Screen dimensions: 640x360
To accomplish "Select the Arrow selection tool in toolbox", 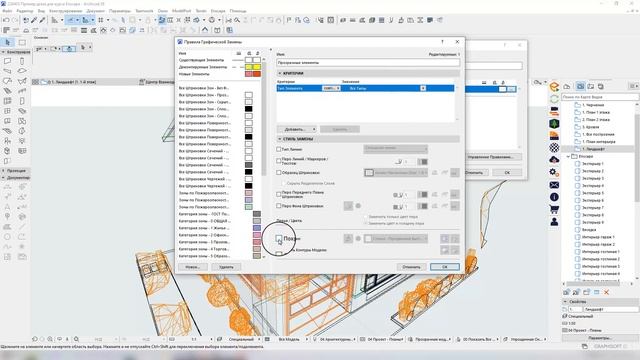I will (x=8, y=42).
